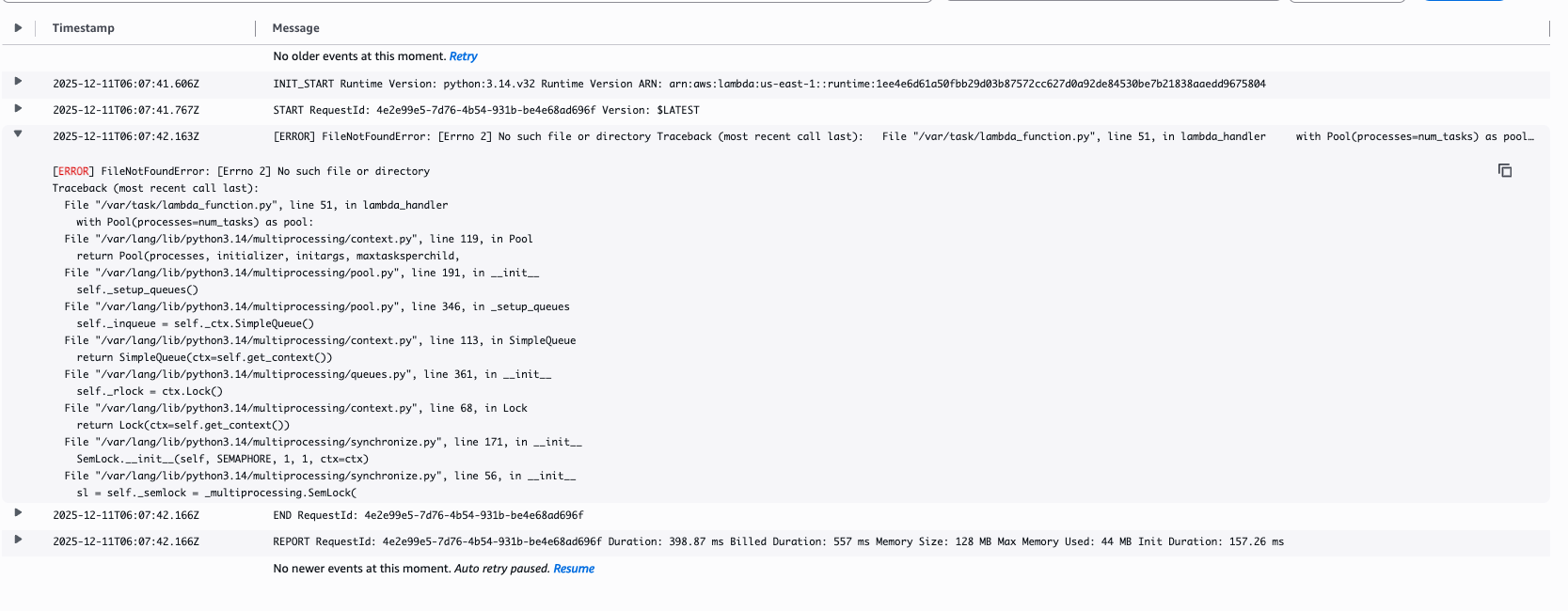Click the blue button at top right
Image resolution: width=1568 pixels, height=611 pixels.
tap(1464, 3)
